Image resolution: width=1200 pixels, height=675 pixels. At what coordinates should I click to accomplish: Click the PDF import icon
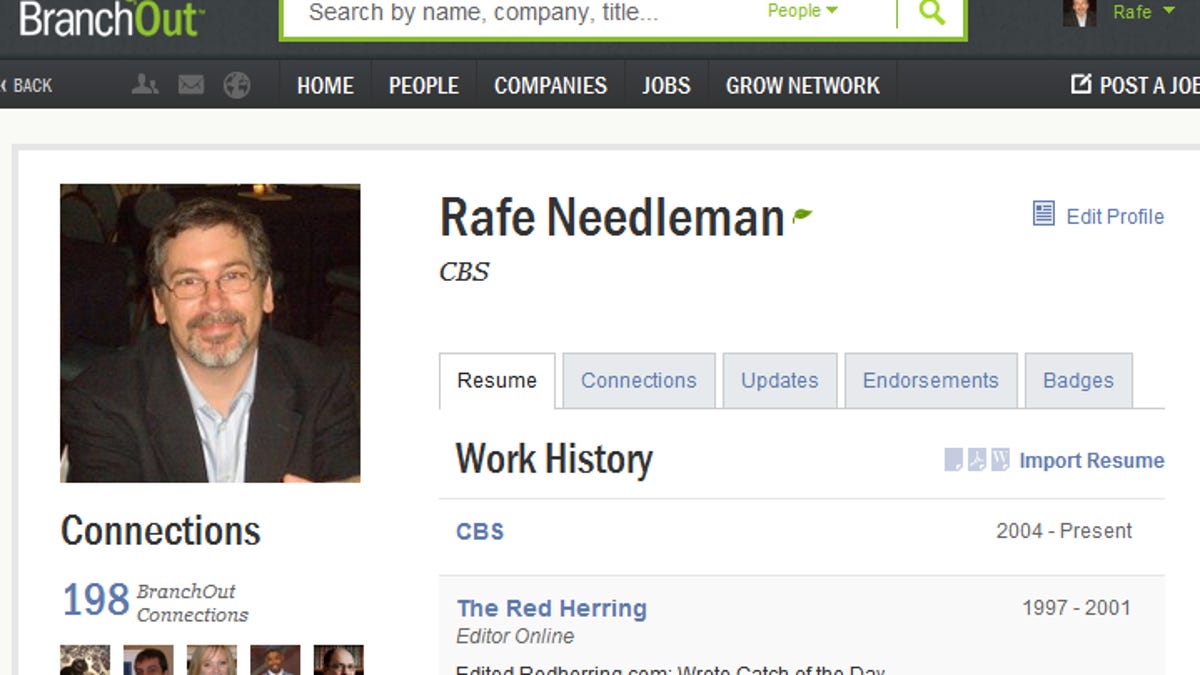pyautogui.click(x=977, y=460)
